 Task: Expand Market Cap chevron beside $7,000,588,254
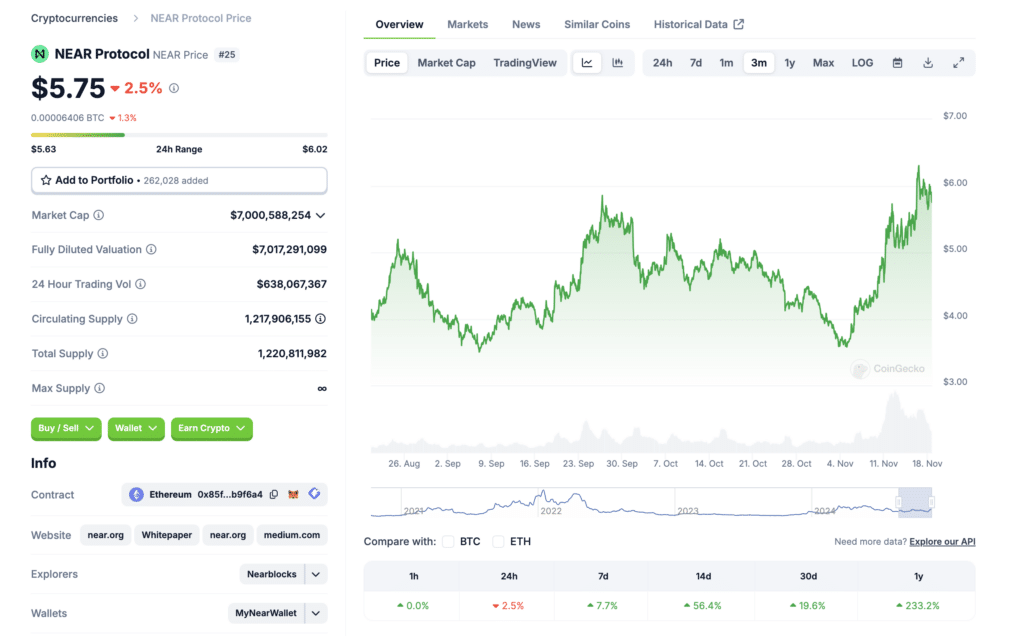321,215
